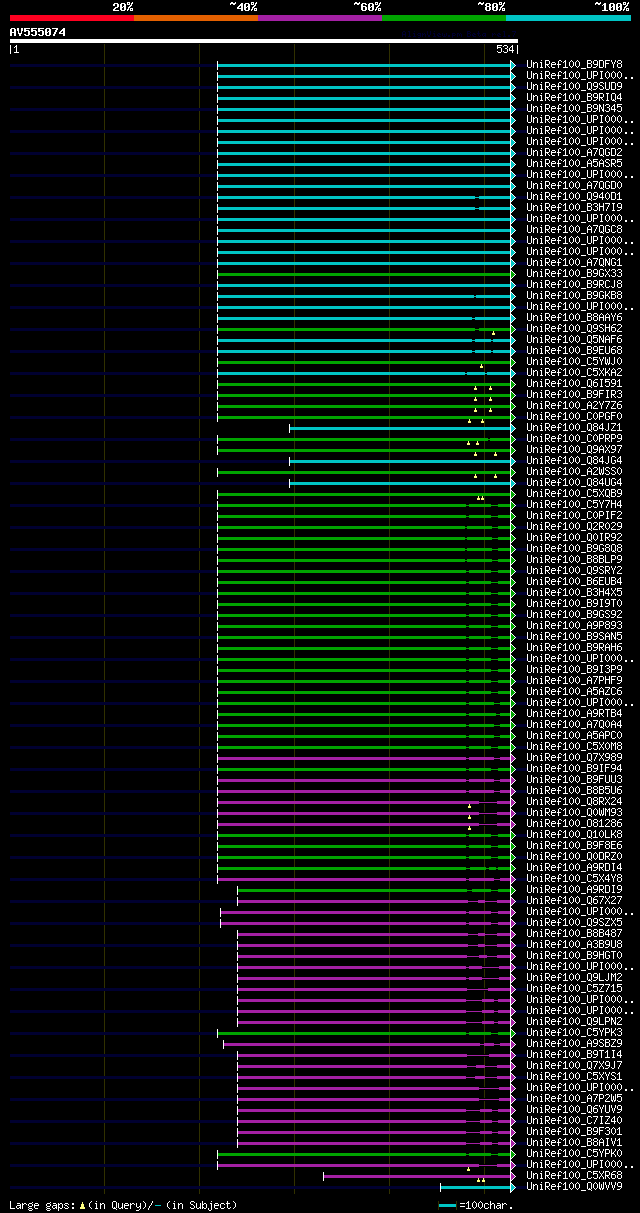Select the UniRef100_Q9AX97 hit label
The width and height of the screenshot is (640, 1213).
(x=575, y=449)
